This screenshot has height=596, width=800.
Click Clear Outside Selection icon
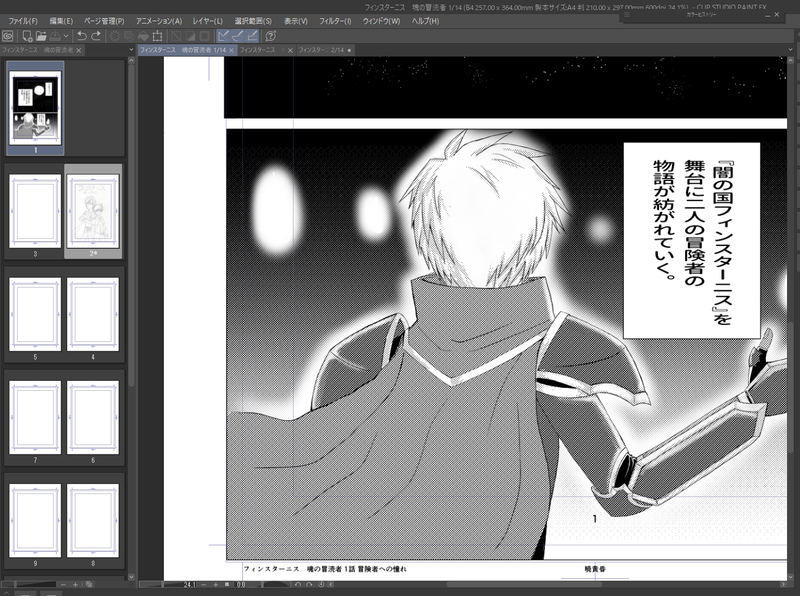point(129,36)
